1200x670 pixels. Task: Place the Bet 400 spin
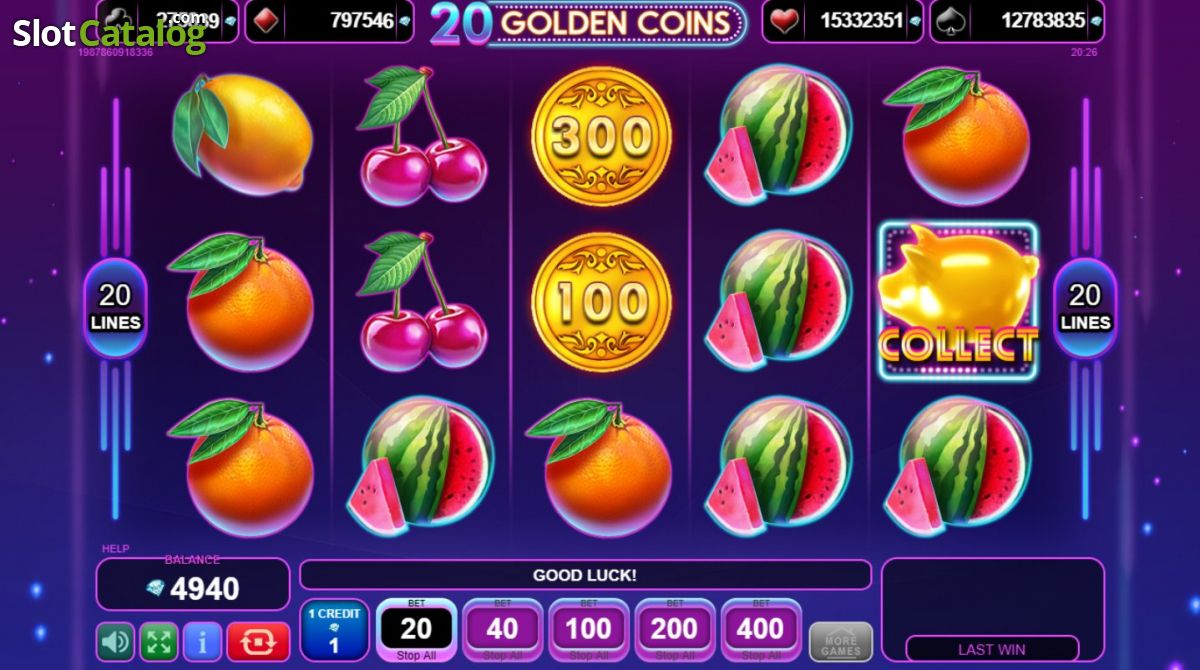click(x=760, y=630)
